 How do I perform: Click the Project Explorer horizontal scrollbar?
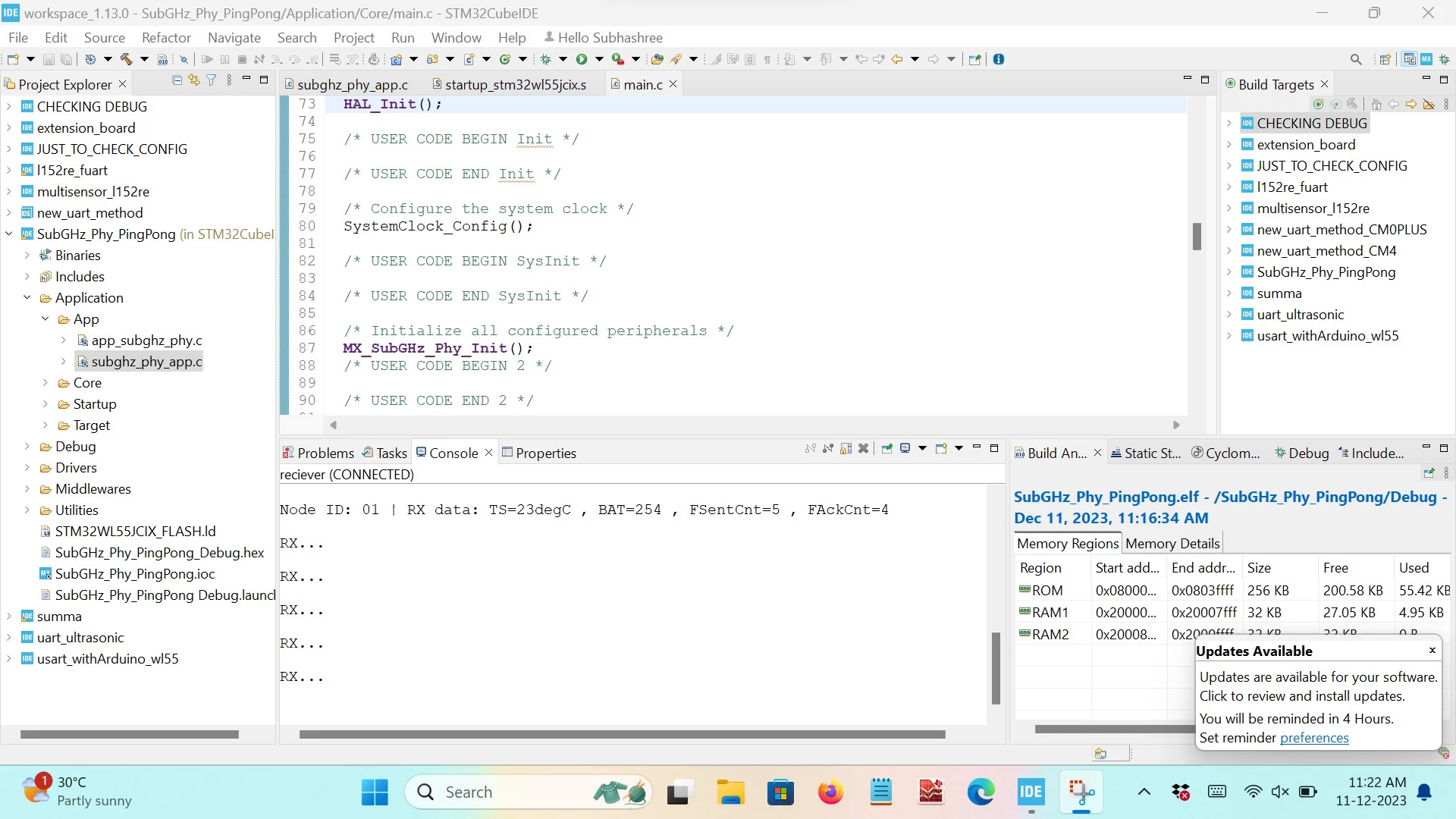coord(130,734)
